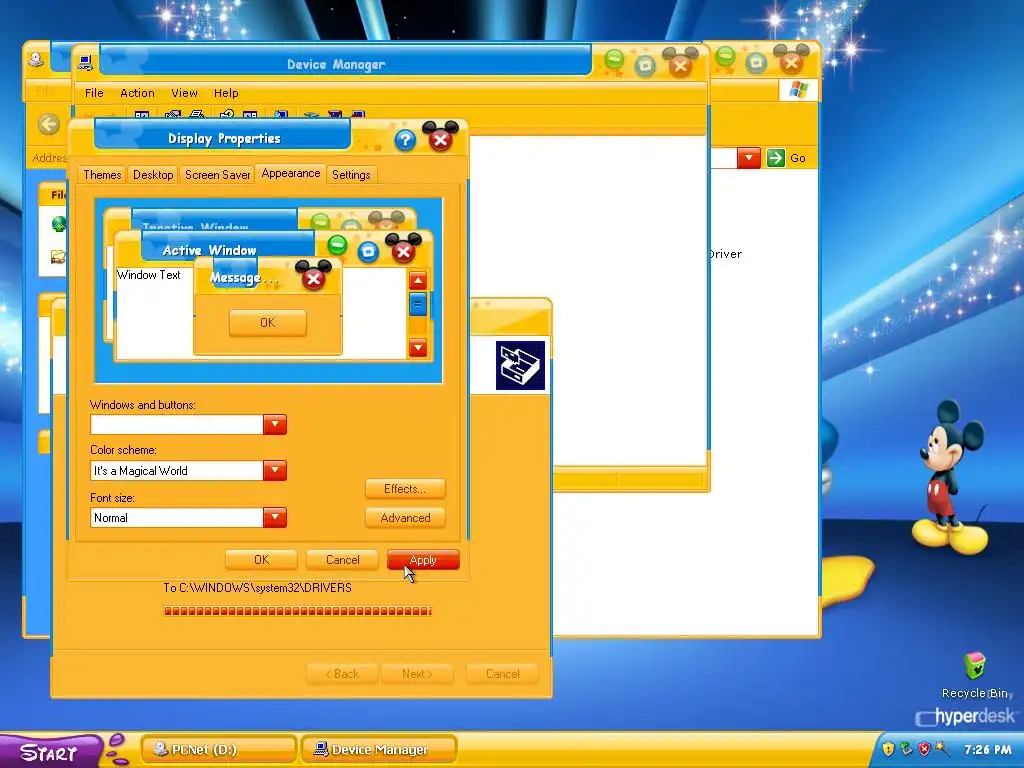
Task: Close the Display Properties dialog
Action: [x=440, y=137]
